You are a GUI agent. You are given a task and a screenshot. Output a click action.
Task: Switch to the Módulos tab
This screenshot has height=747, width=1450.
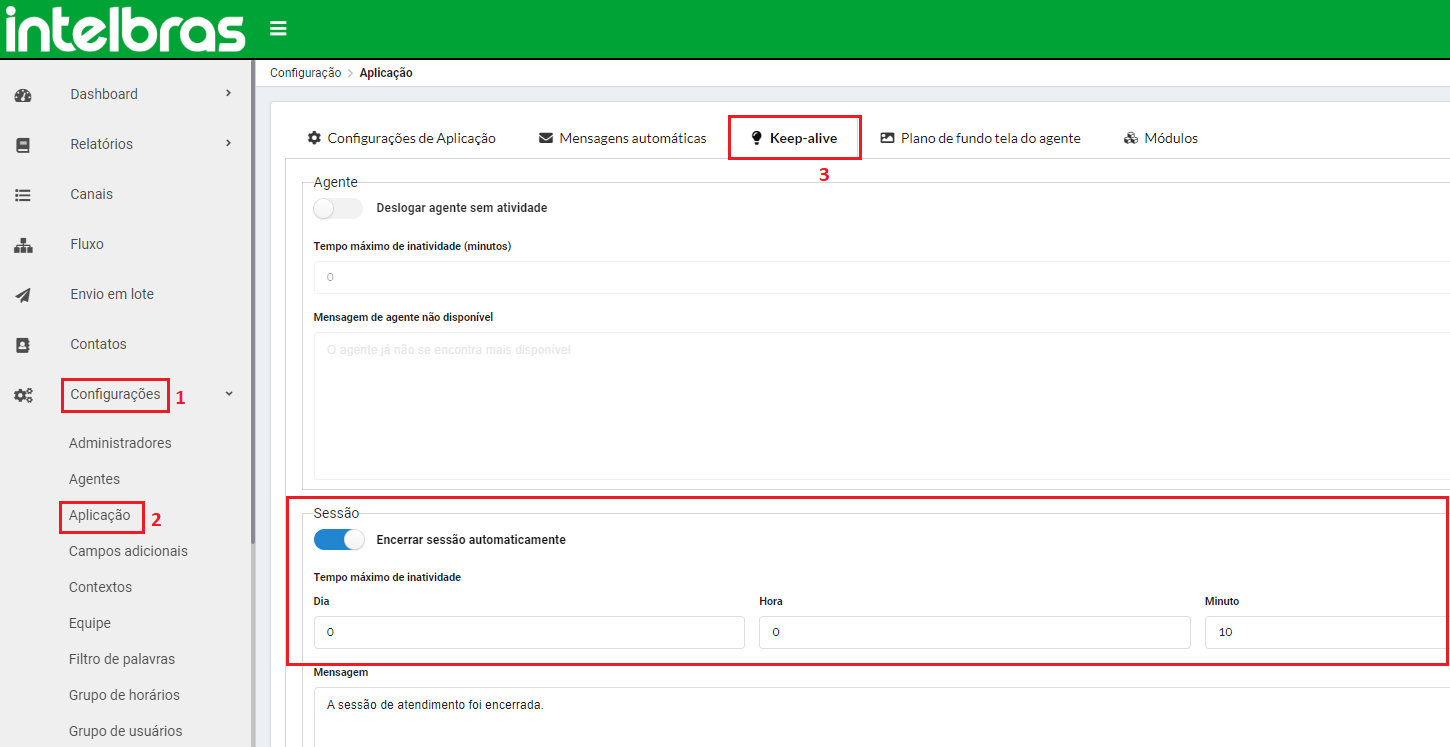(x=1160, y=138)
